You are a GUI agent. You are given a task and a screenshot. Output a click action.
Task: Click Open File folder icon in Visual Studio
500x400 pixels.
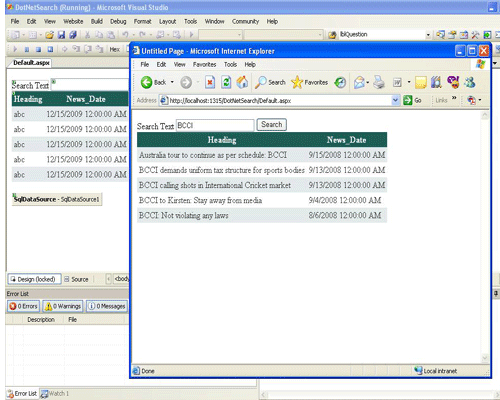coord(50,35)
